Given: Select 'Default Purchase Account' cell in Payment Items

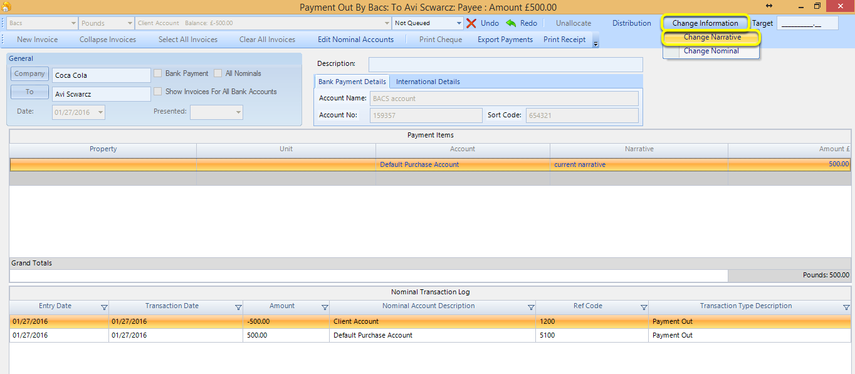Looking at the screenshot, I should tap(463, 164).
